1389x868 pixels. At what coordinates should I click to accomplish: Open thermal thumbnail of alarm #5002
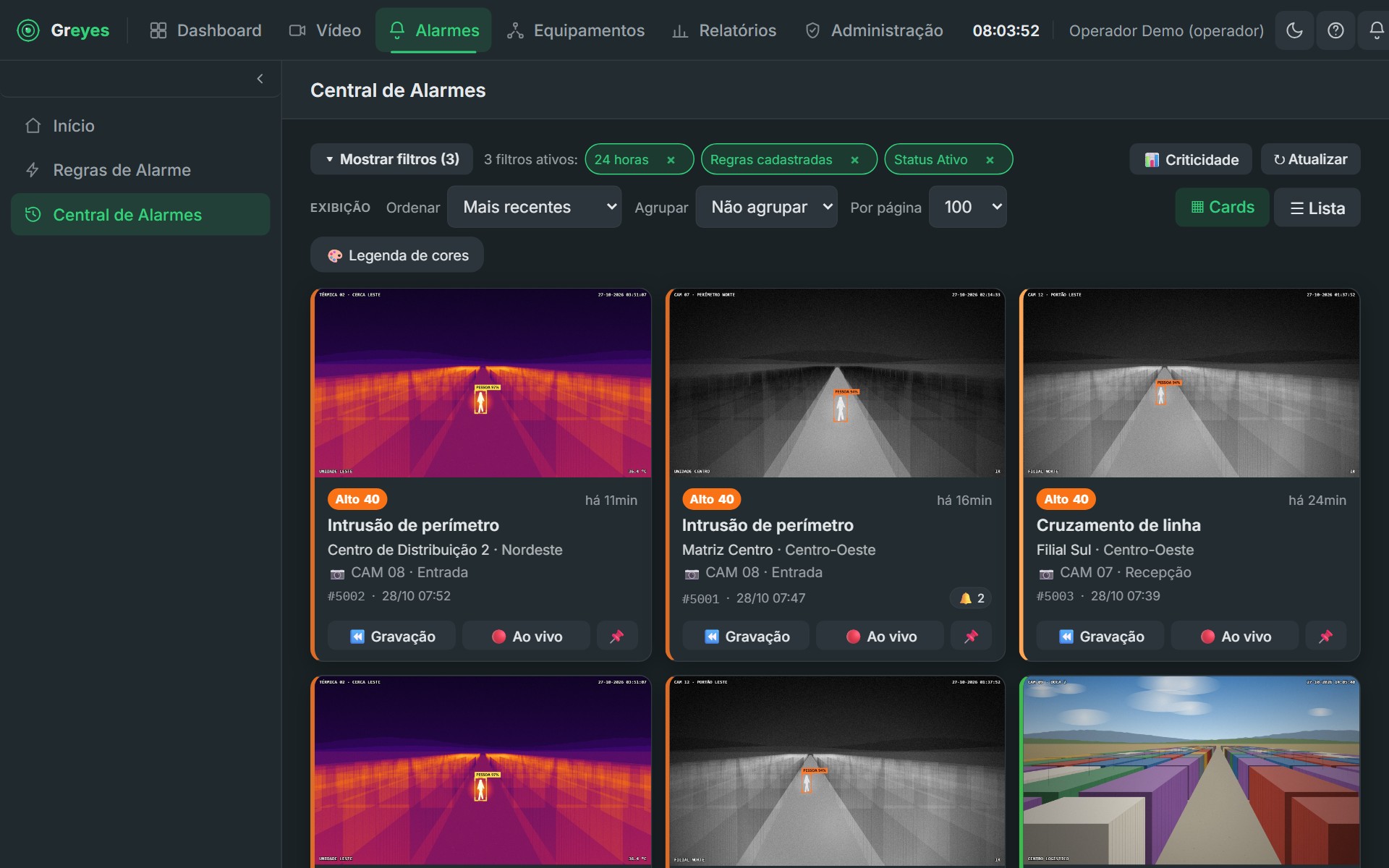pos(483,383)
